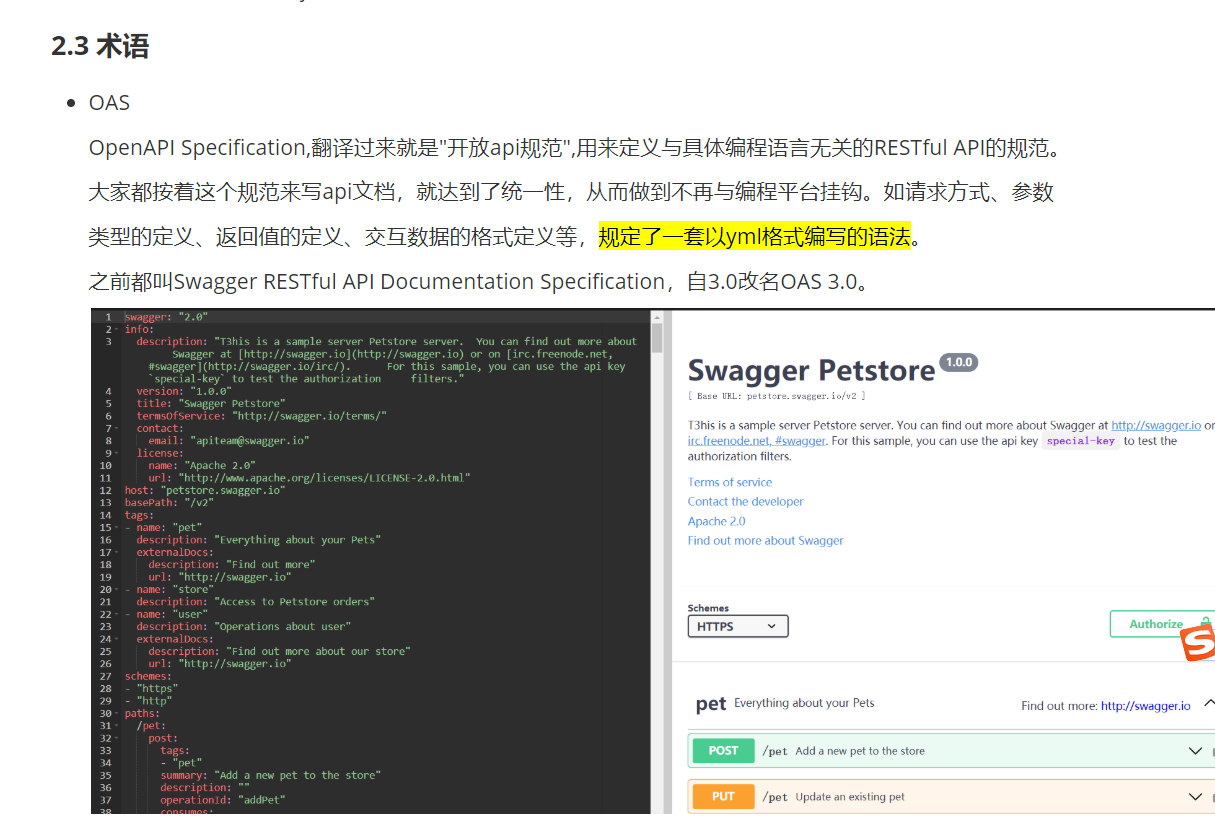The width and height of the screenshot is (1215, 819).
Task: Click 'Add a new pet to the store' POST summary
Action: pos(860,751)
